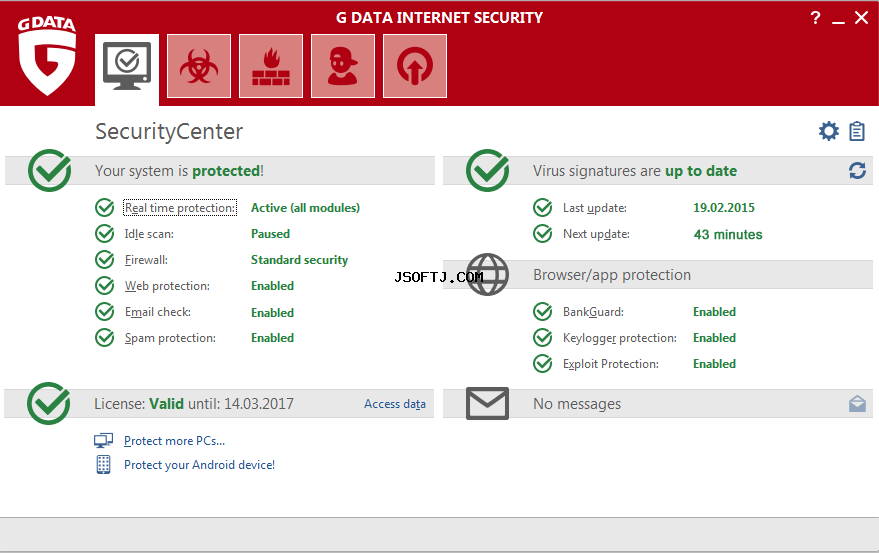This screenshot has width=879, height=553.
Task: Open settings via the gear icon
Action: coord(829,131)
